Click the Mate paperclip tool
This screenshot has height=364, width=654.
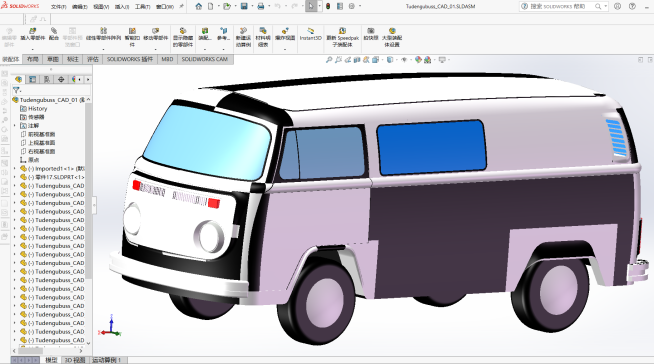coord(54,34)
